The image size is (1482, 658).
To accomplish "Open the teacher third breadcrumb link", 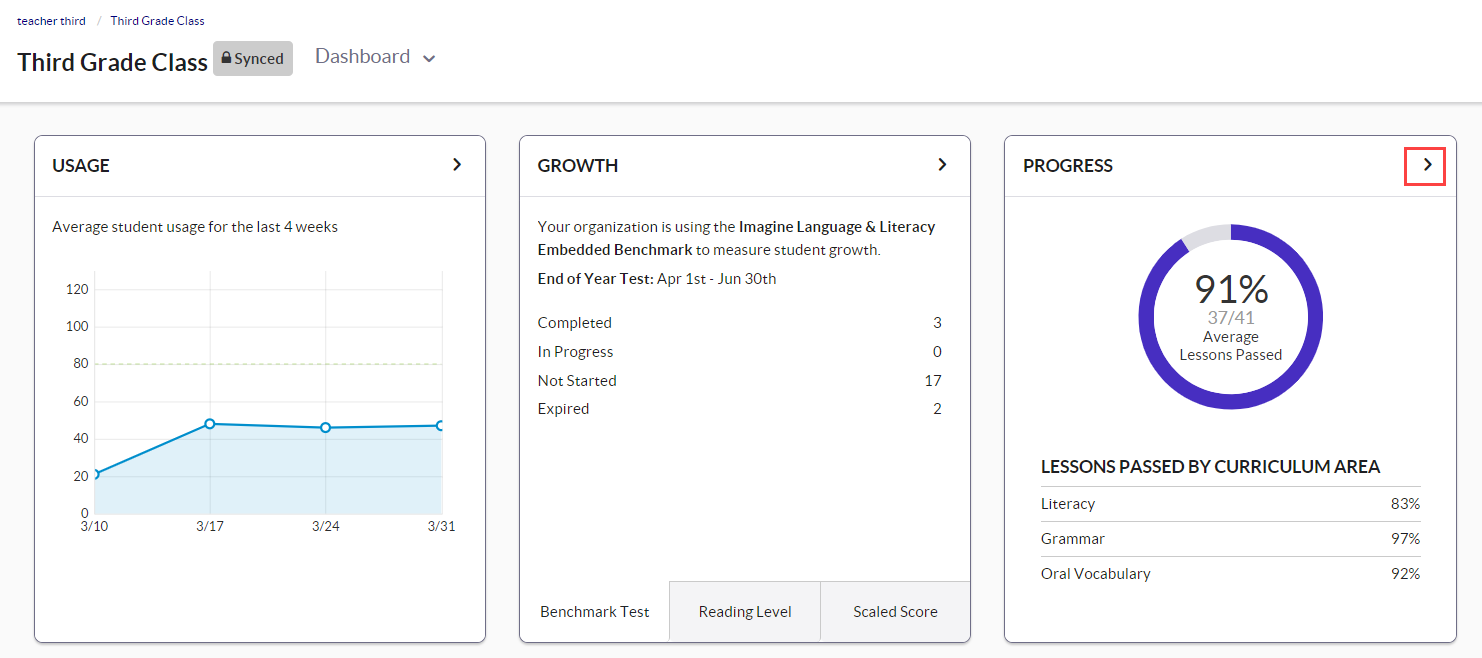I will point(51,20).
